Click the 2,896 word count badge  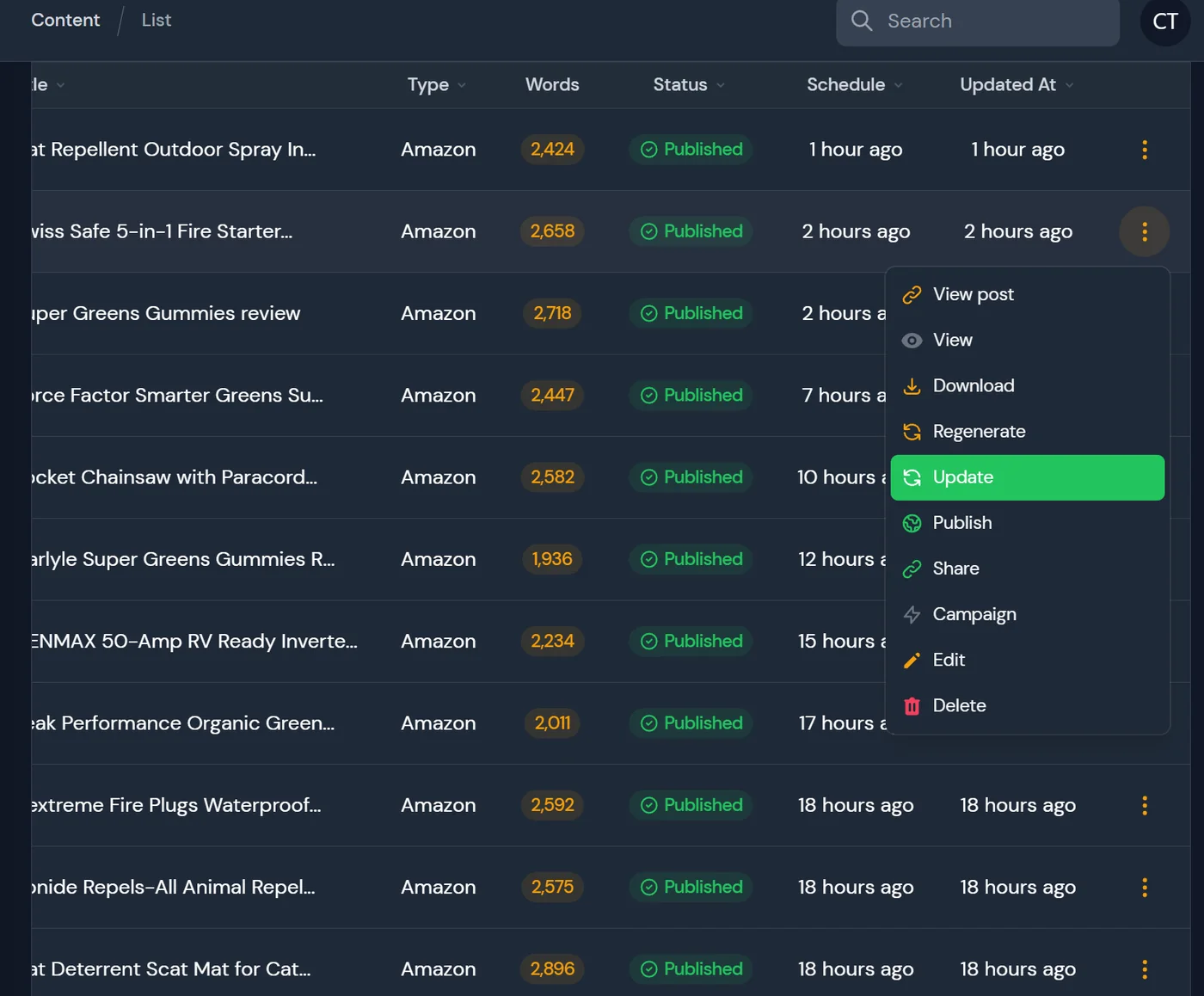(552, 969)
